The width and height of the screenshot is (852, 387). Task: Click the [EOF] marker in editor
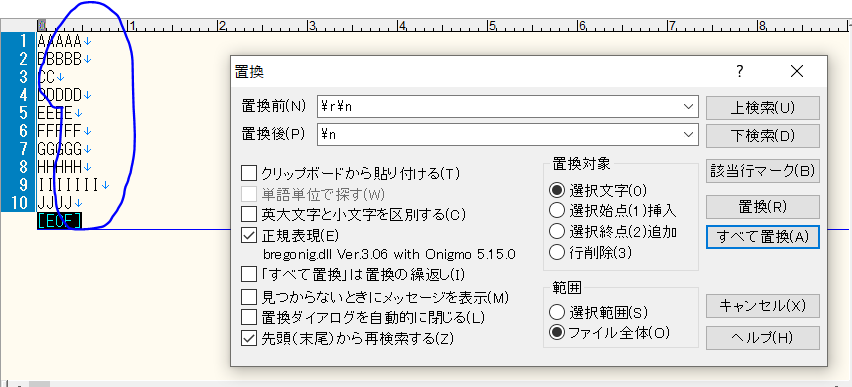[60, 221]
